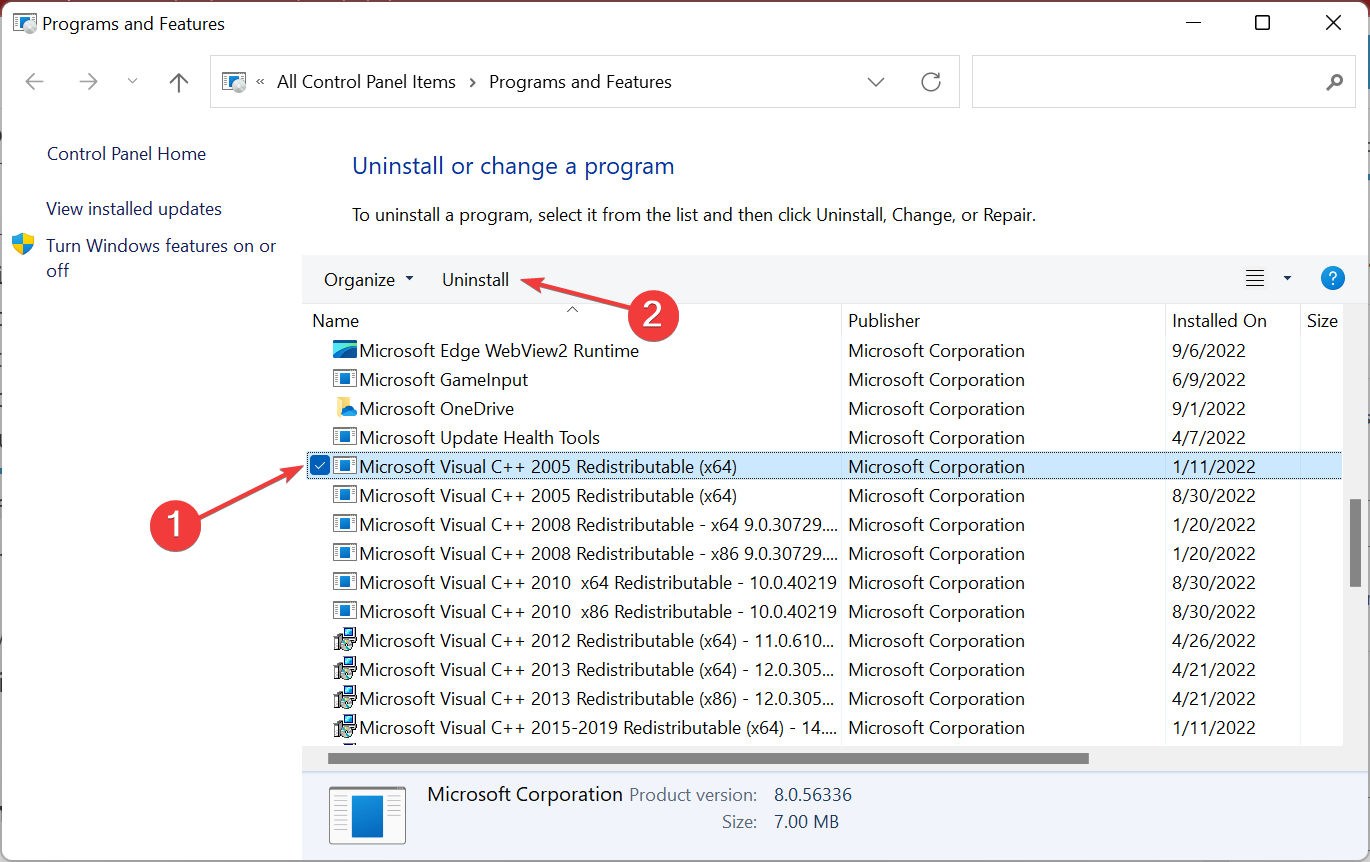Viewport: 1370px width, 862px height.
Task: Click installer icon of Visual C++ 2012 x64
Action: [345, 640]
